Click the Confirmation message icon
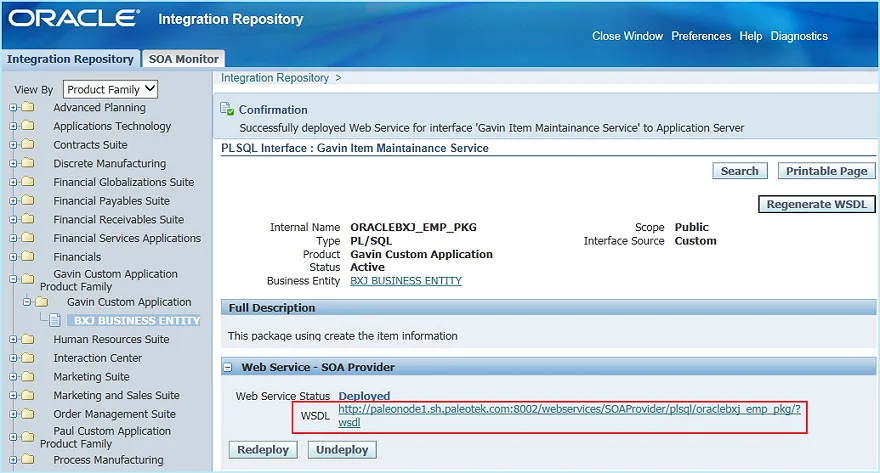Viewport: 880px width, 473px height. pos(227,109)
